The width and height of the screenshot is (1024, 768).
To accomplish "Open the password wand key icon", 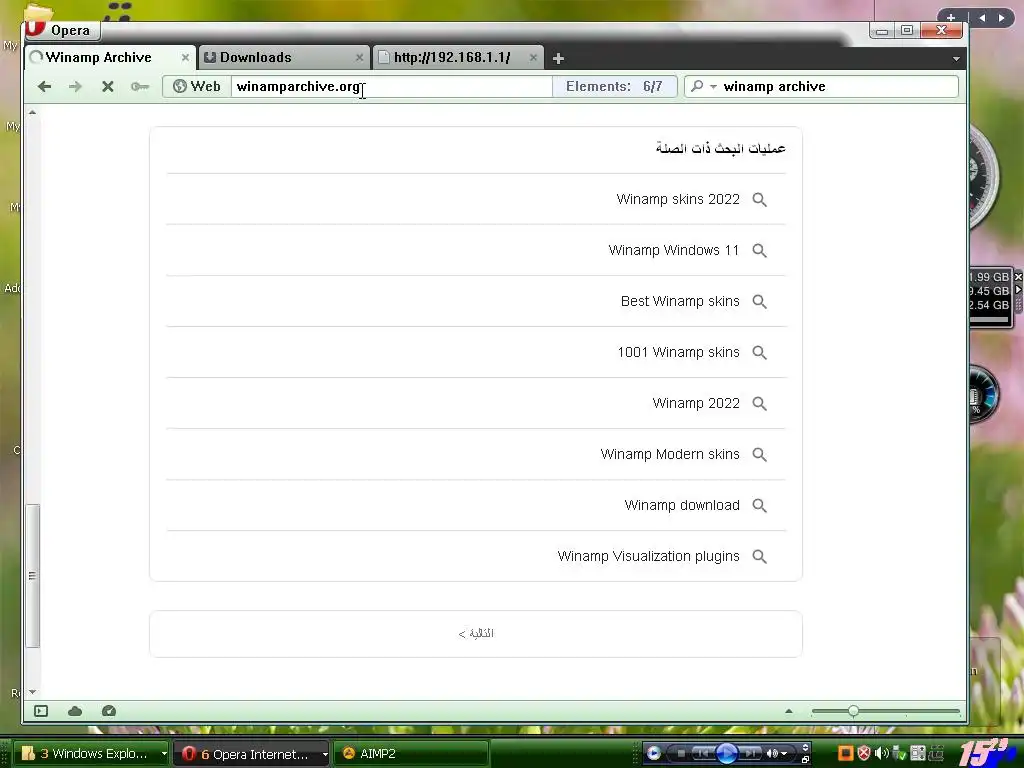I will click(140, 86).
